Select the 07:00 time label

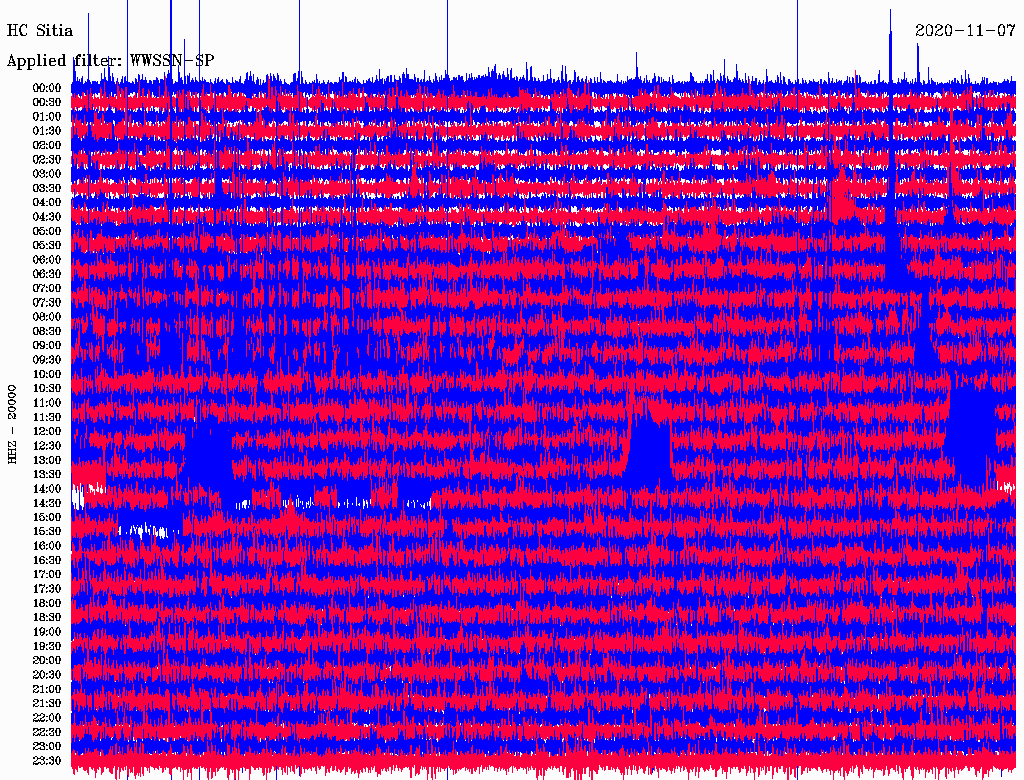coord(47,289)
